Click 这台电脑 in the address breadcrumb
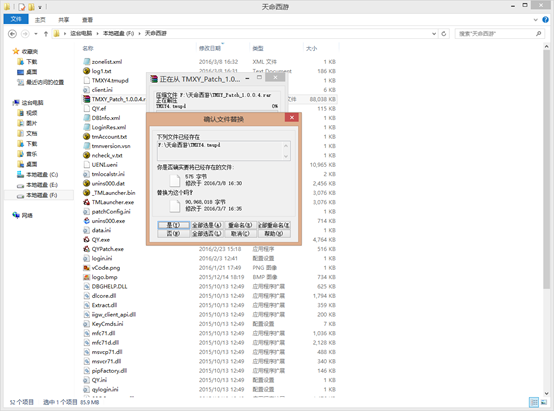 (81, 33)
